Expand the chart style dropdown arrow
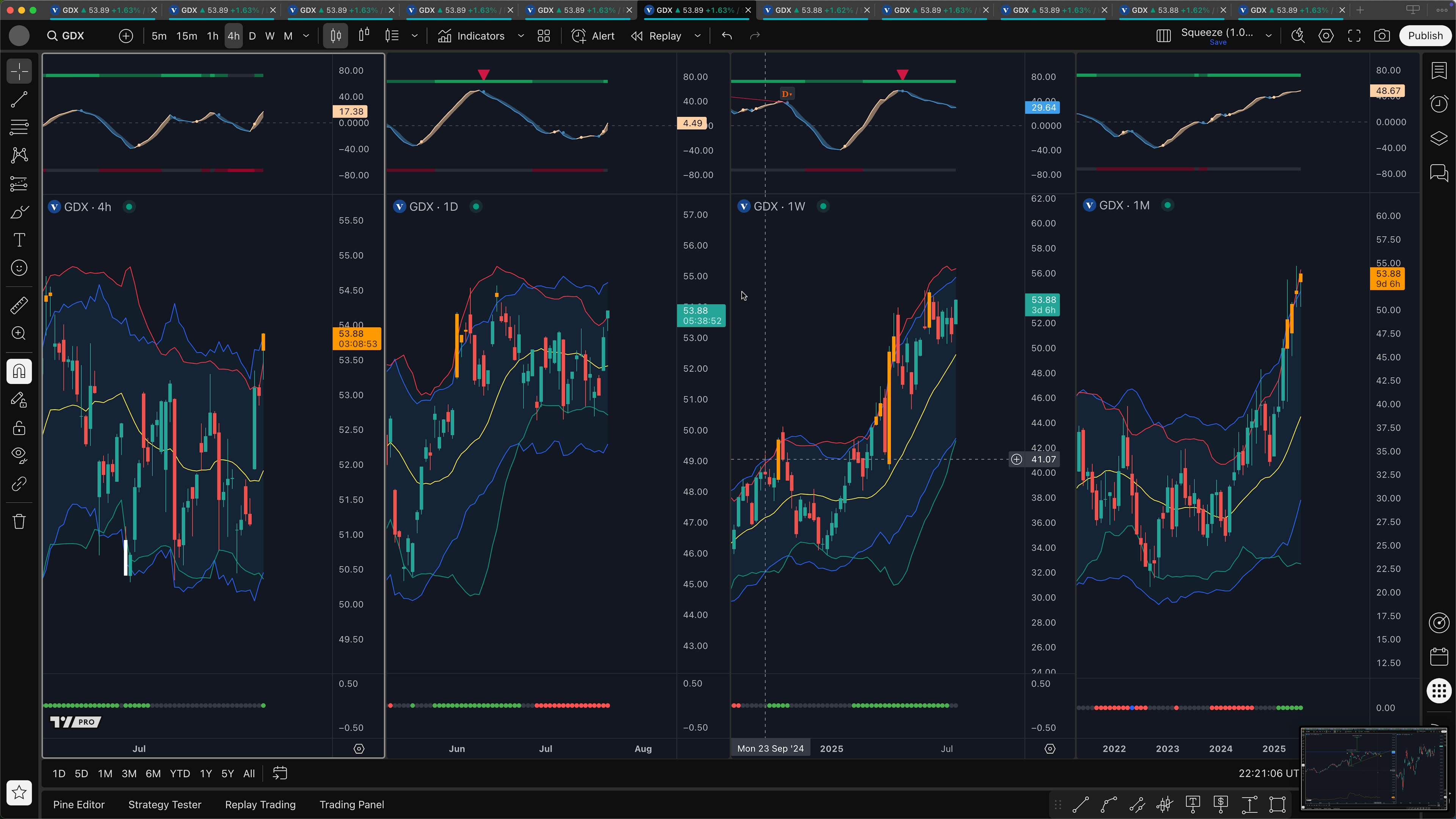Screen dimensions: 1456x819 tap(415, 36)
